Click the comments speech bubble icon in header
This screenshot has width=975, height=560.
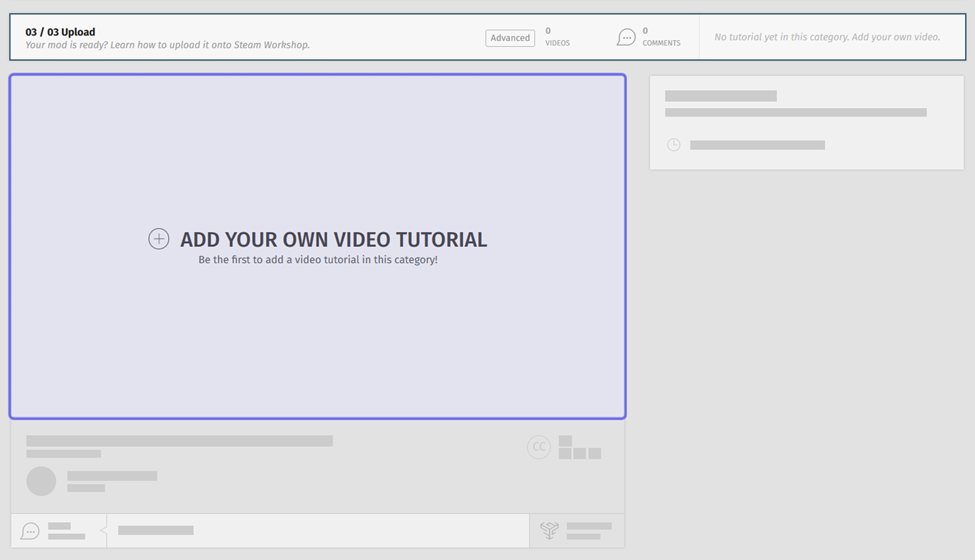click(626, 38)
